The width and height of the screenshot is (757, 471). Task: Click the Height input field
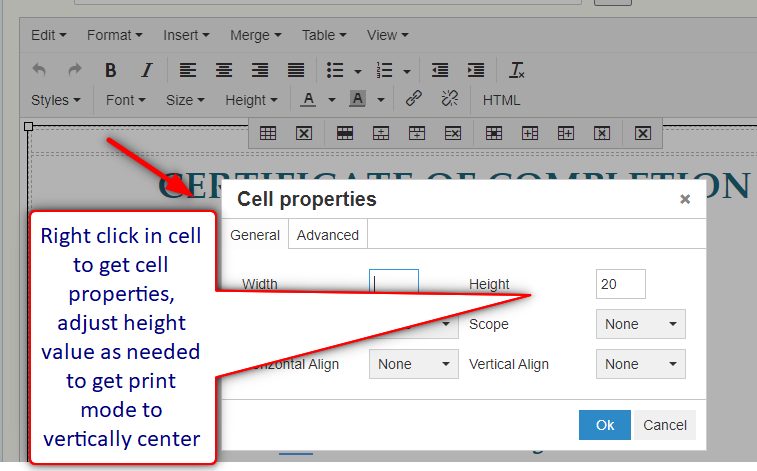(x=620, y=284)
